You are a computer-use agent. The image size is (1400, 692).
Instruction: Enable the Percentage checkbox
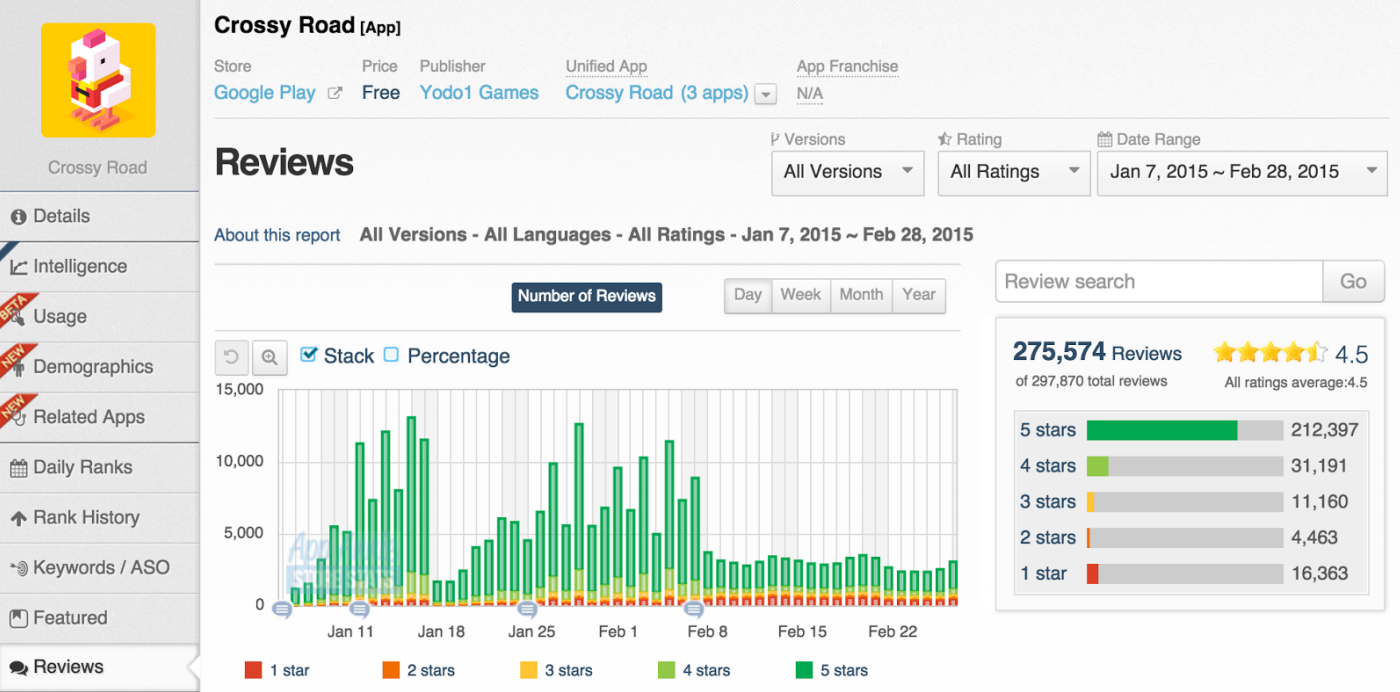(x=391, y=355)
